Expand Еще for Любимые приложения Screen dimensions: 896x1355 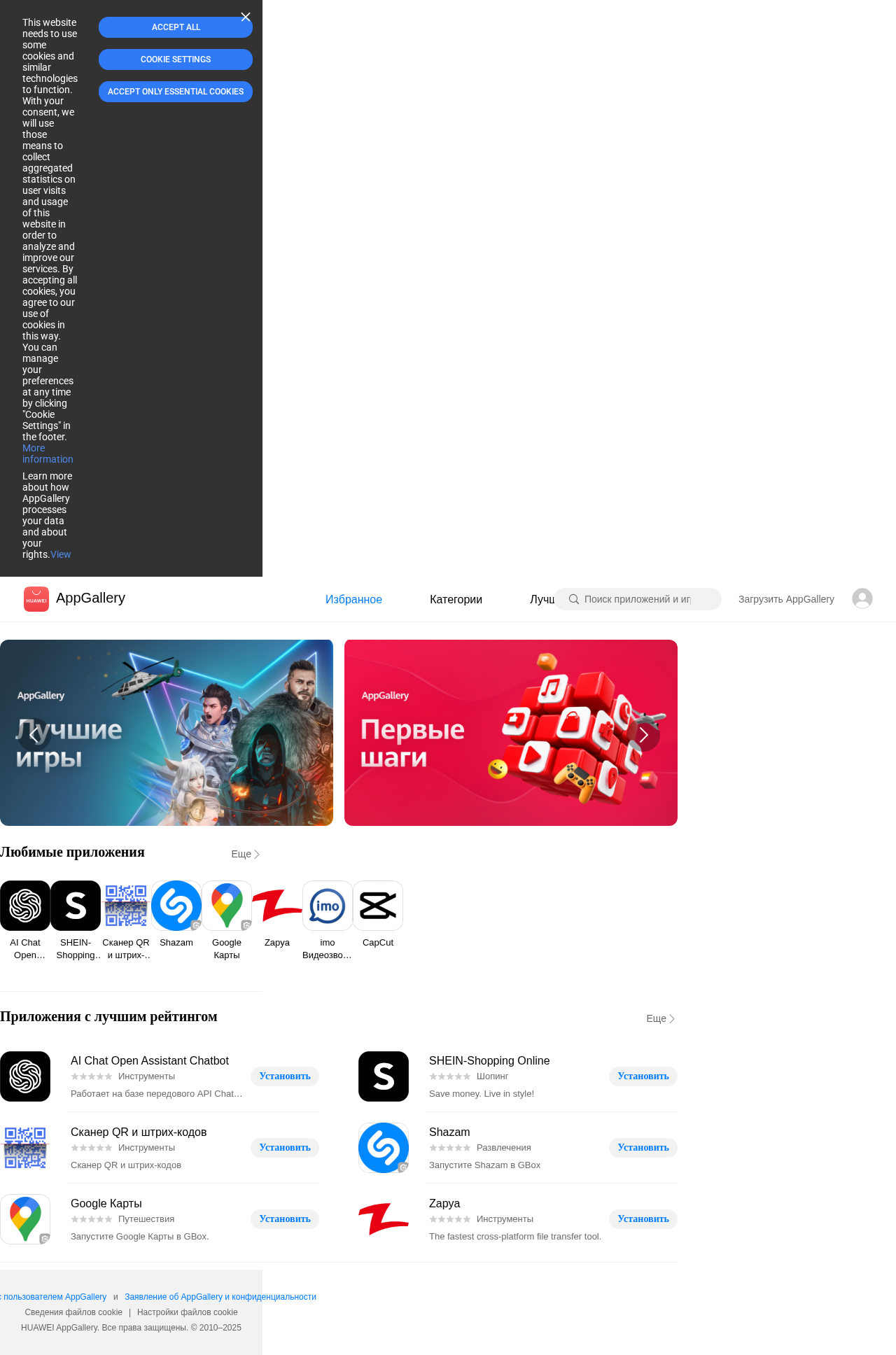point(246,854)
